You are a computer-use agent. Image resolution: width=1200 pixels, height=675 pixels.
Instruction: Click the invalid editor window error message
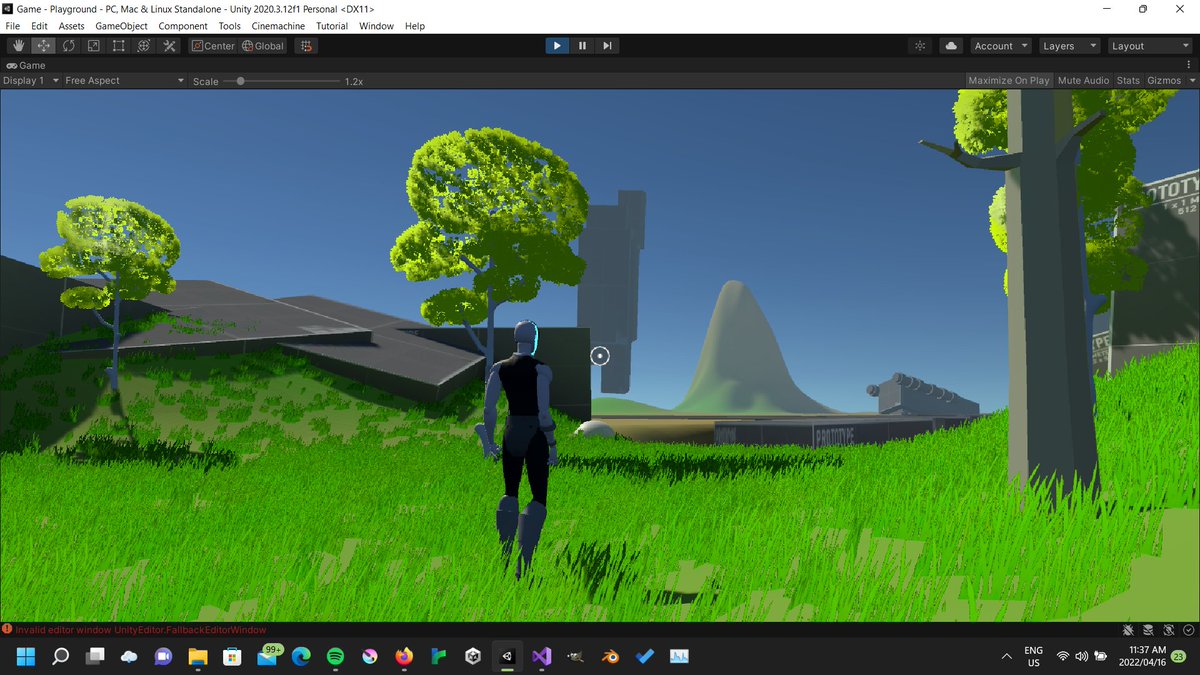(141, 630)
